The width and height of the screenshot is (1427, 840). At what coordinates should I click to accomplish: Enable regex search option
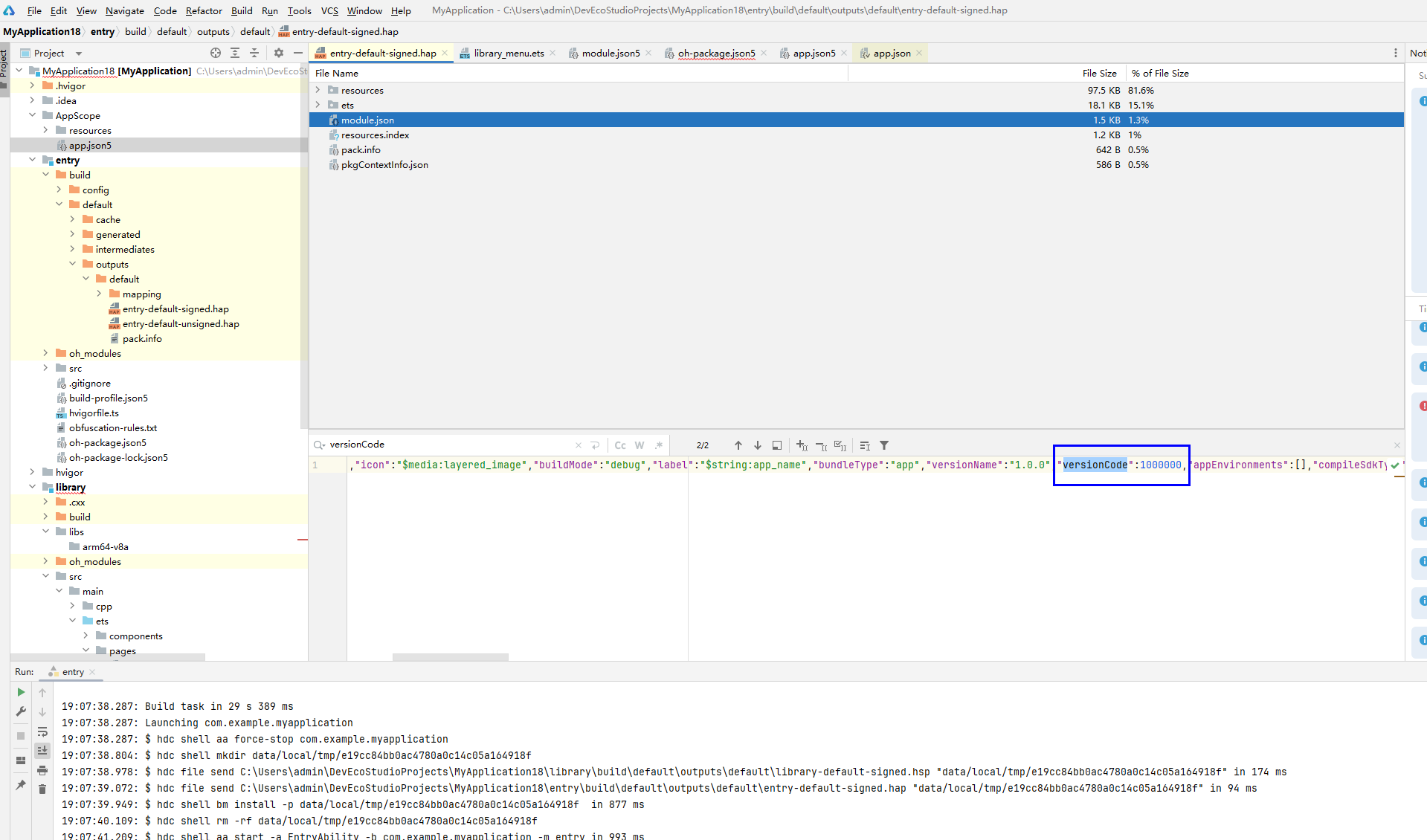coord(659,445)
